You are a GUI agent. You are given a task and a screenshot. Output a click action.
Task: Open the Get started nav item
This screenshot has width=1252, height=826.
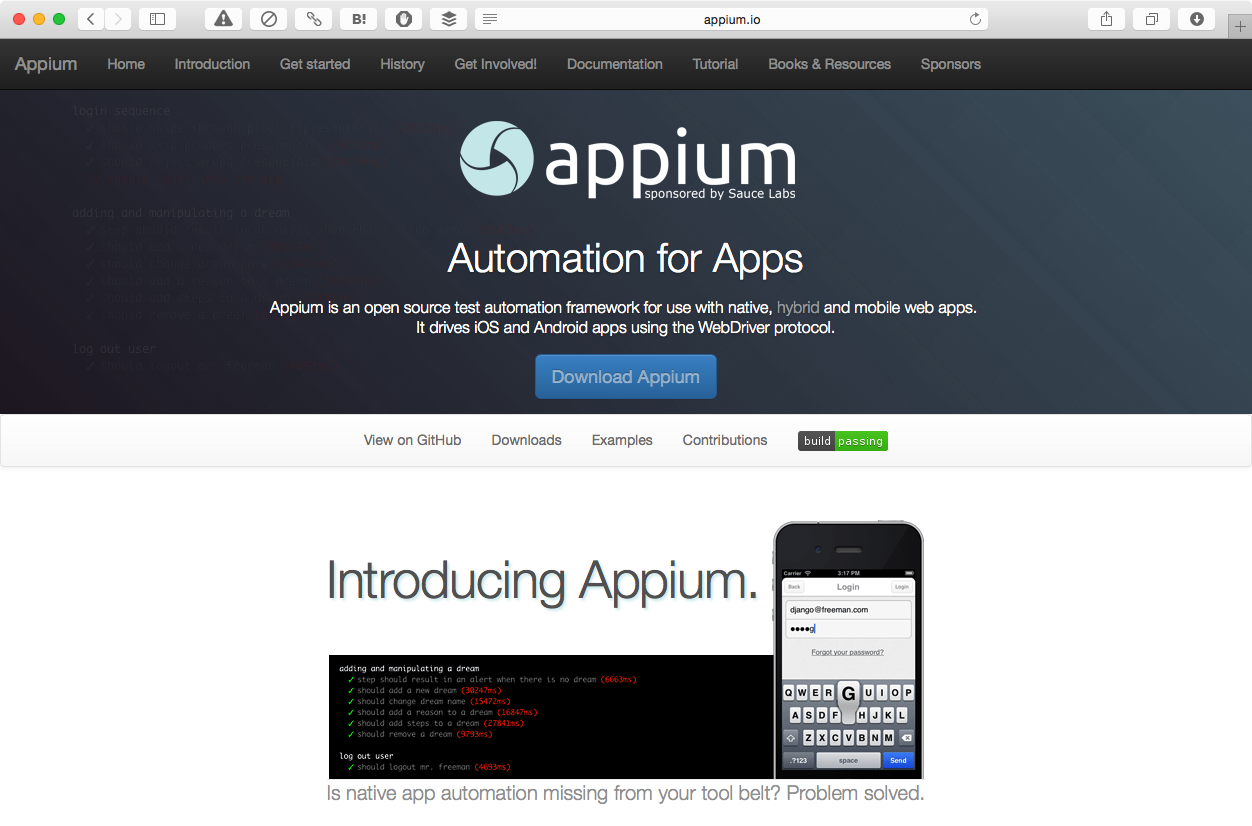[315, 64]
